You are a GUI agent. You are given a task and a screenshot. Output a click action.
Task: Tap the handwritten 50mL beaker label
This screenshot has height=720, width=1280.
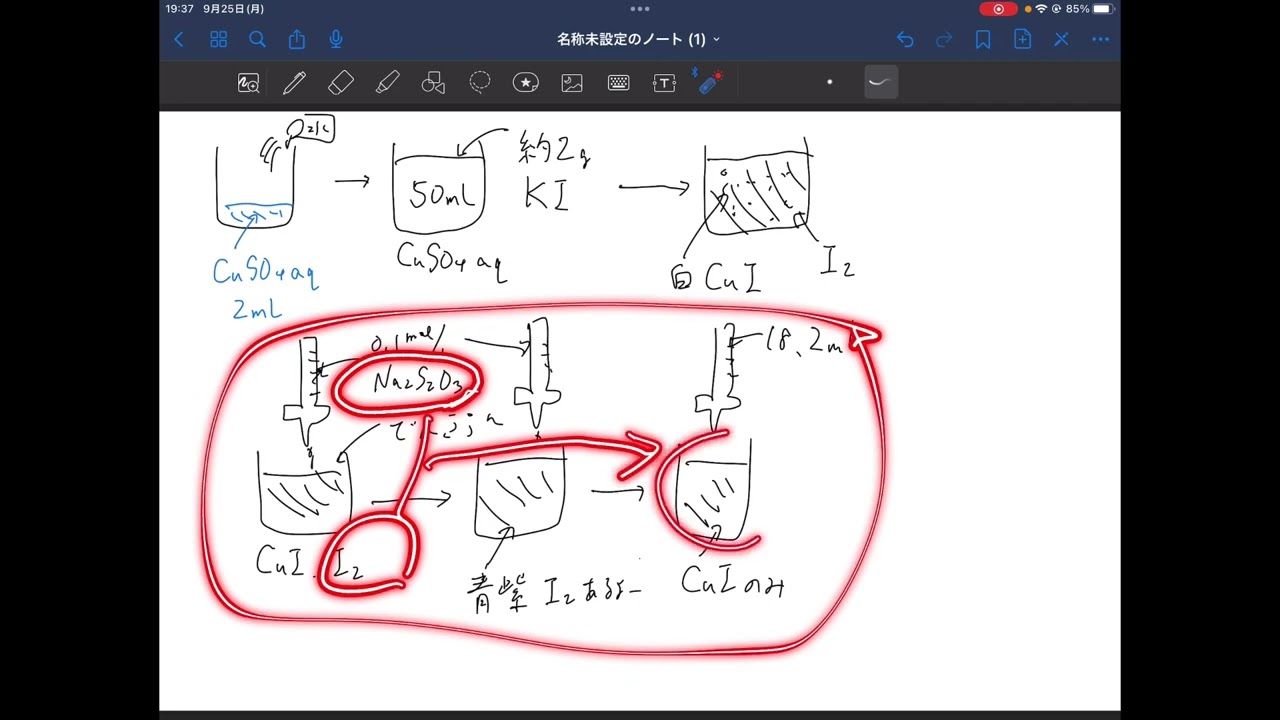[441, 196]
